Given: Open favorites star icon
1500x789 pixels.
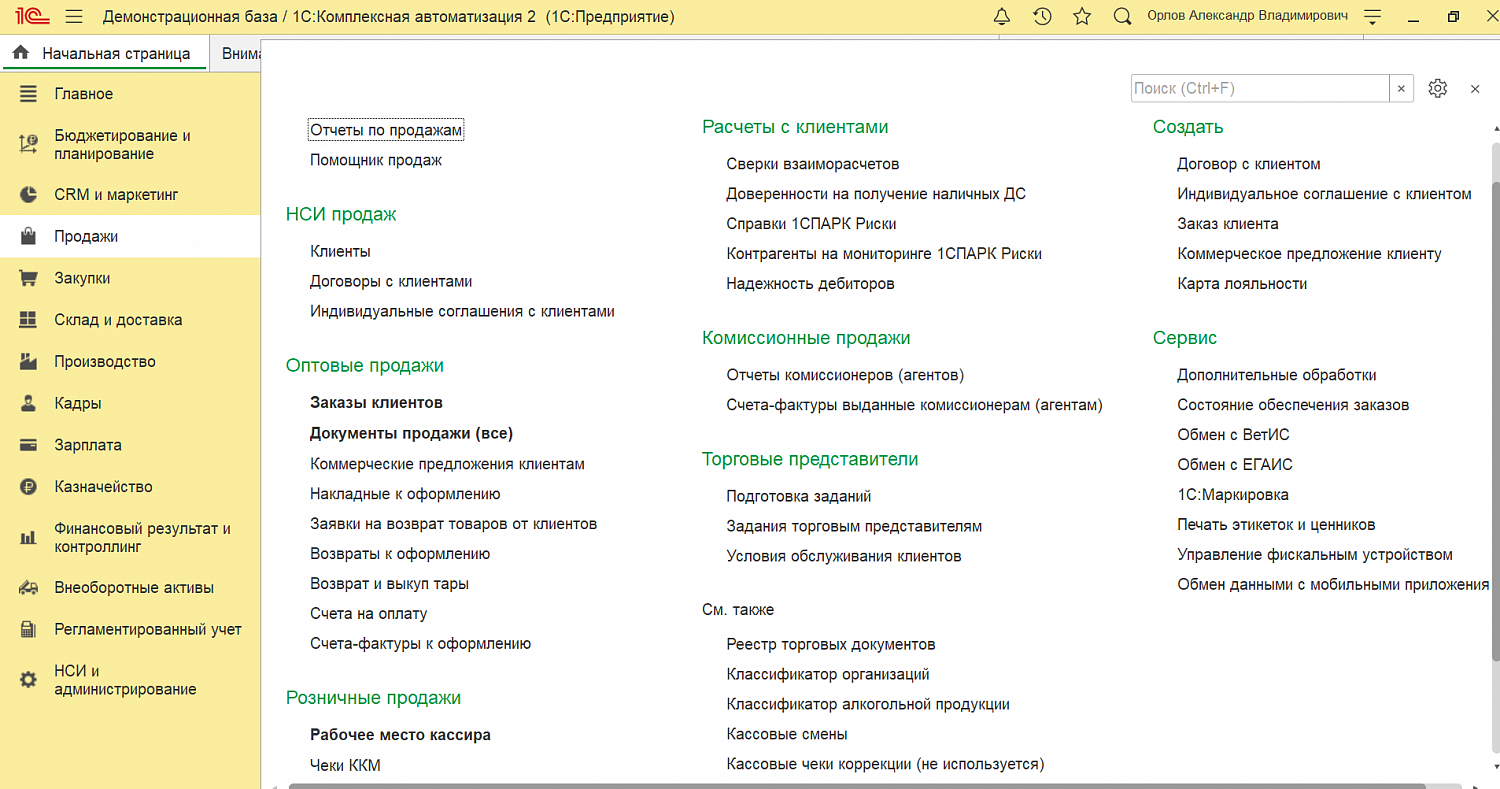Looking at the screenshot, I should coord(1081,17).
